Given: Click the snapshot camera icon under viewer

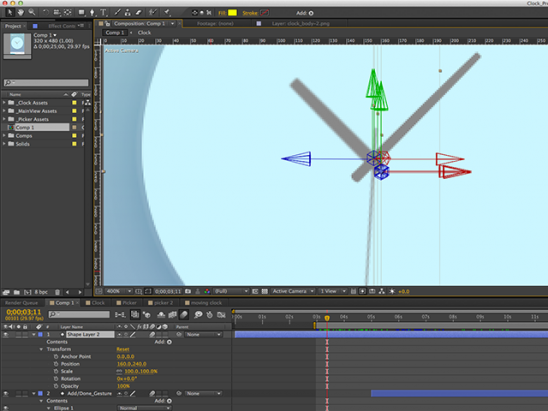Looking at the screenshot, I should [188, 291].
